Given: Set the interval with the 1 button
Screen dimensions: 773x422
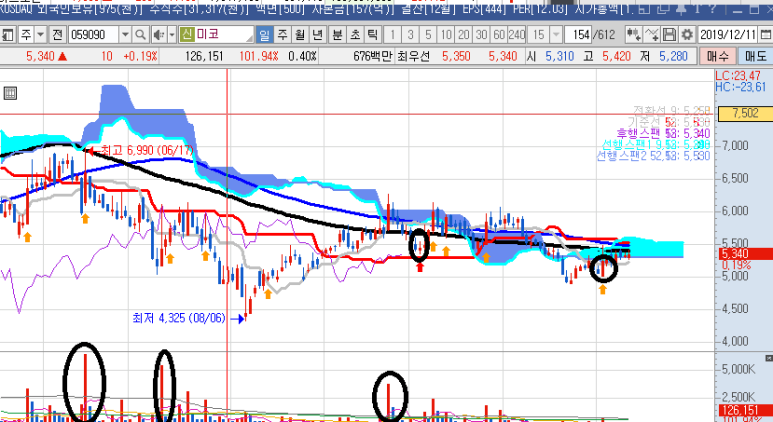Looking at the screenshot, I should pos(392,35).
